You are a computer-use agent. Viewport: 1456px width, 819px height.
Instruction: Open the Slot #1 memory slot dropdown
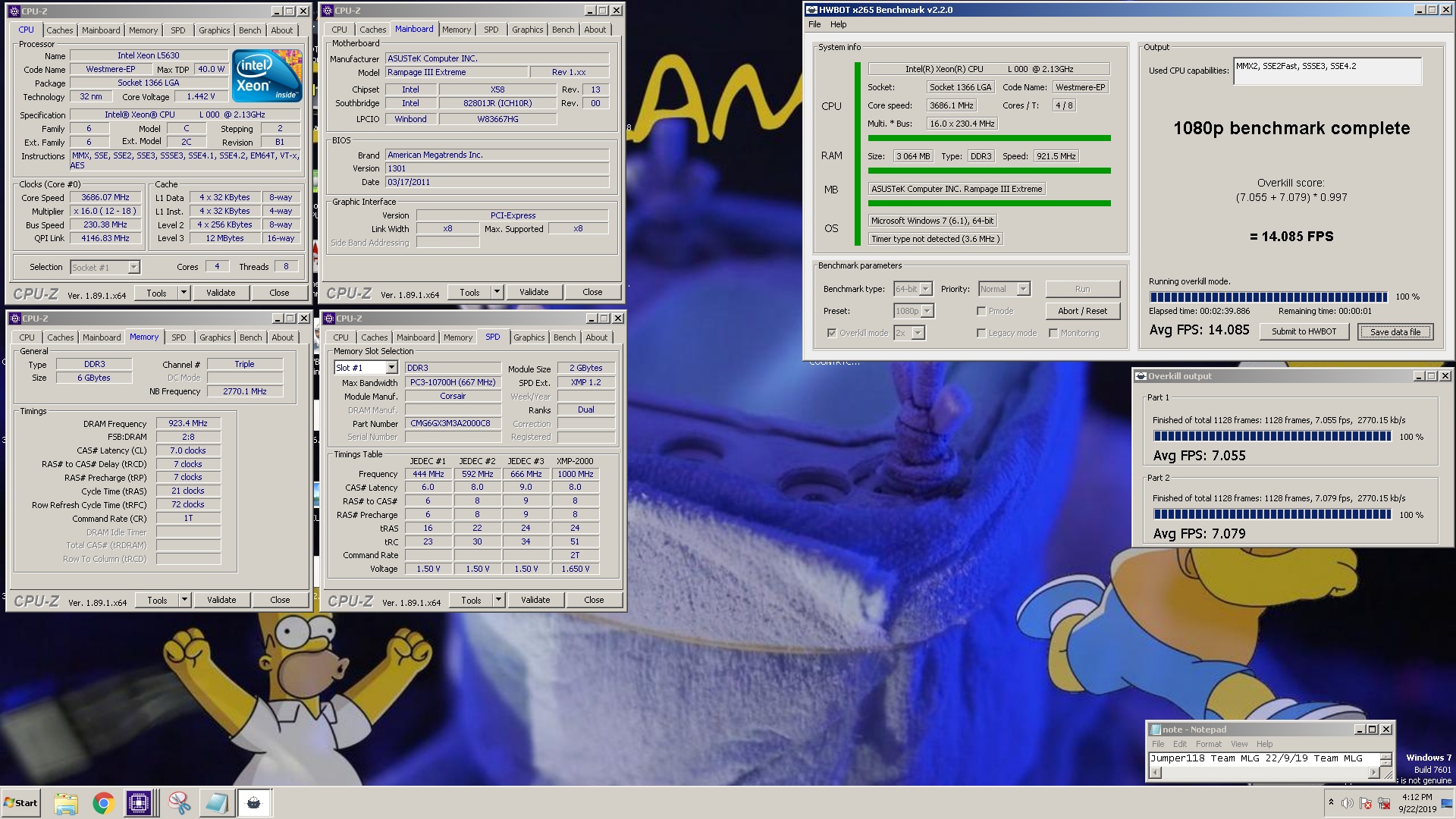(x=366, y=368)
